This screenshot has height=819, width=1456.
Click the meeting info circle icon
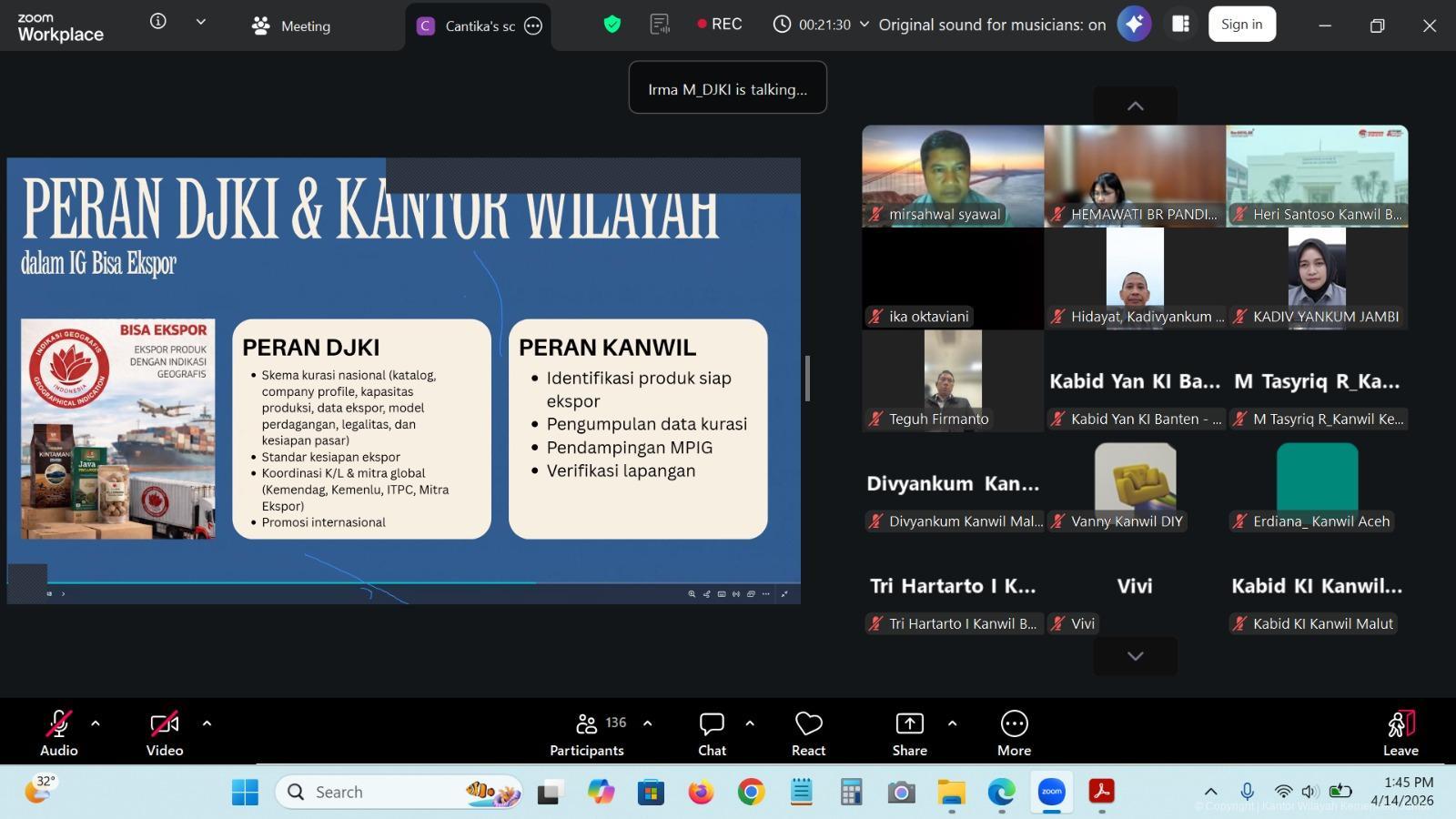(x=158, y=21)
